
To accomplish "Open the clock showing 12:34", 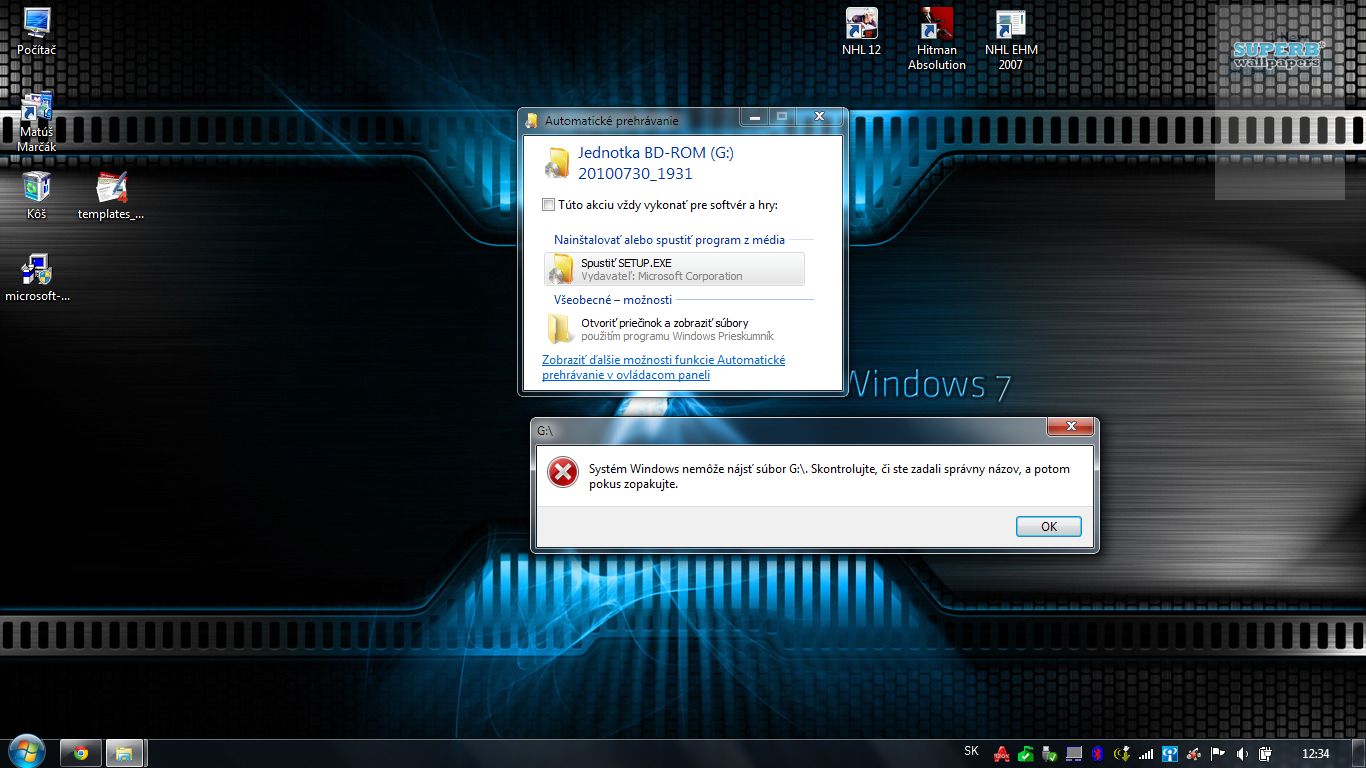I will point(1316,753).
